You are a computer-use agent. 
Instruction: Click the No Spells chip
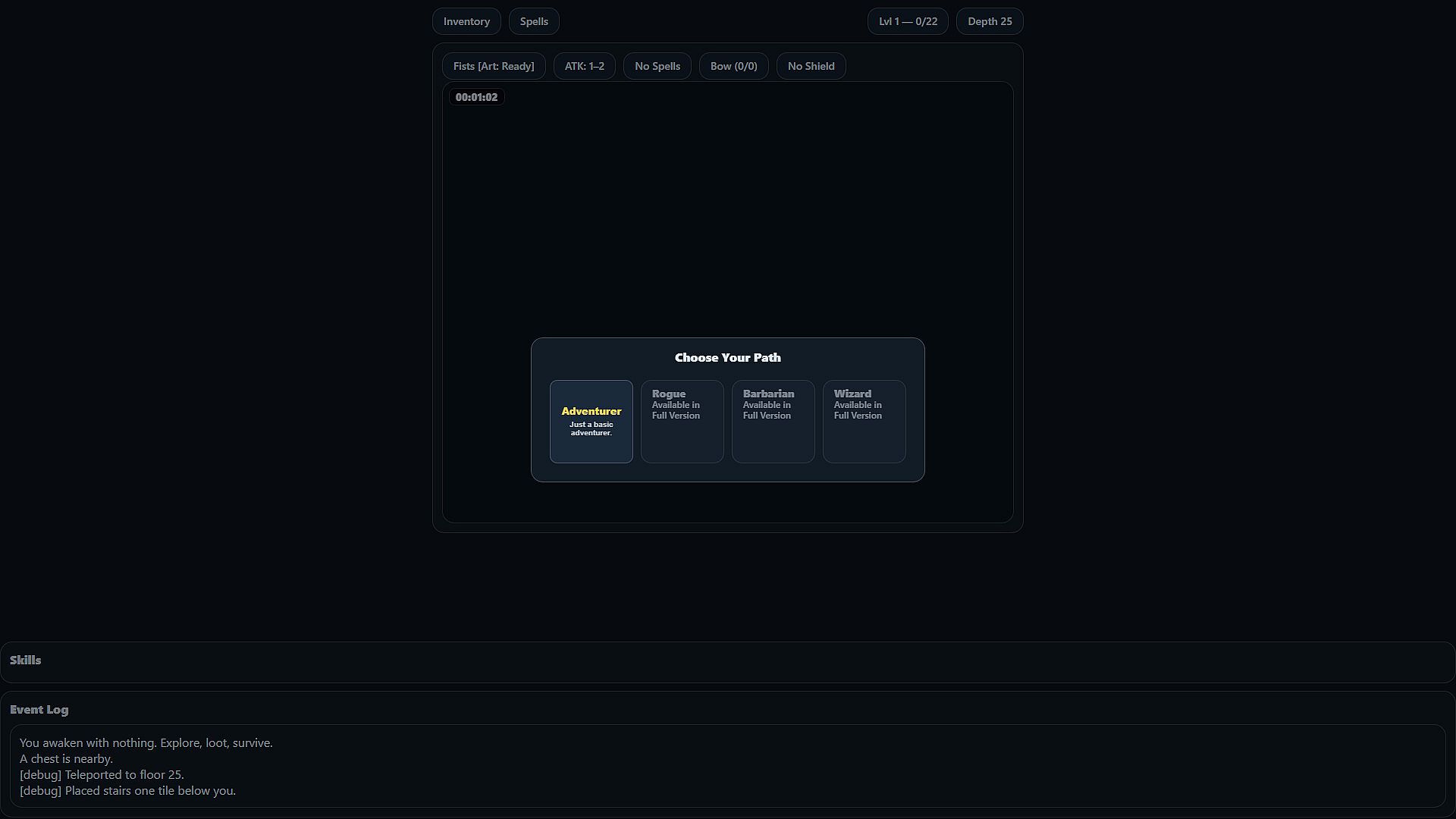click(x=657, y=66)
